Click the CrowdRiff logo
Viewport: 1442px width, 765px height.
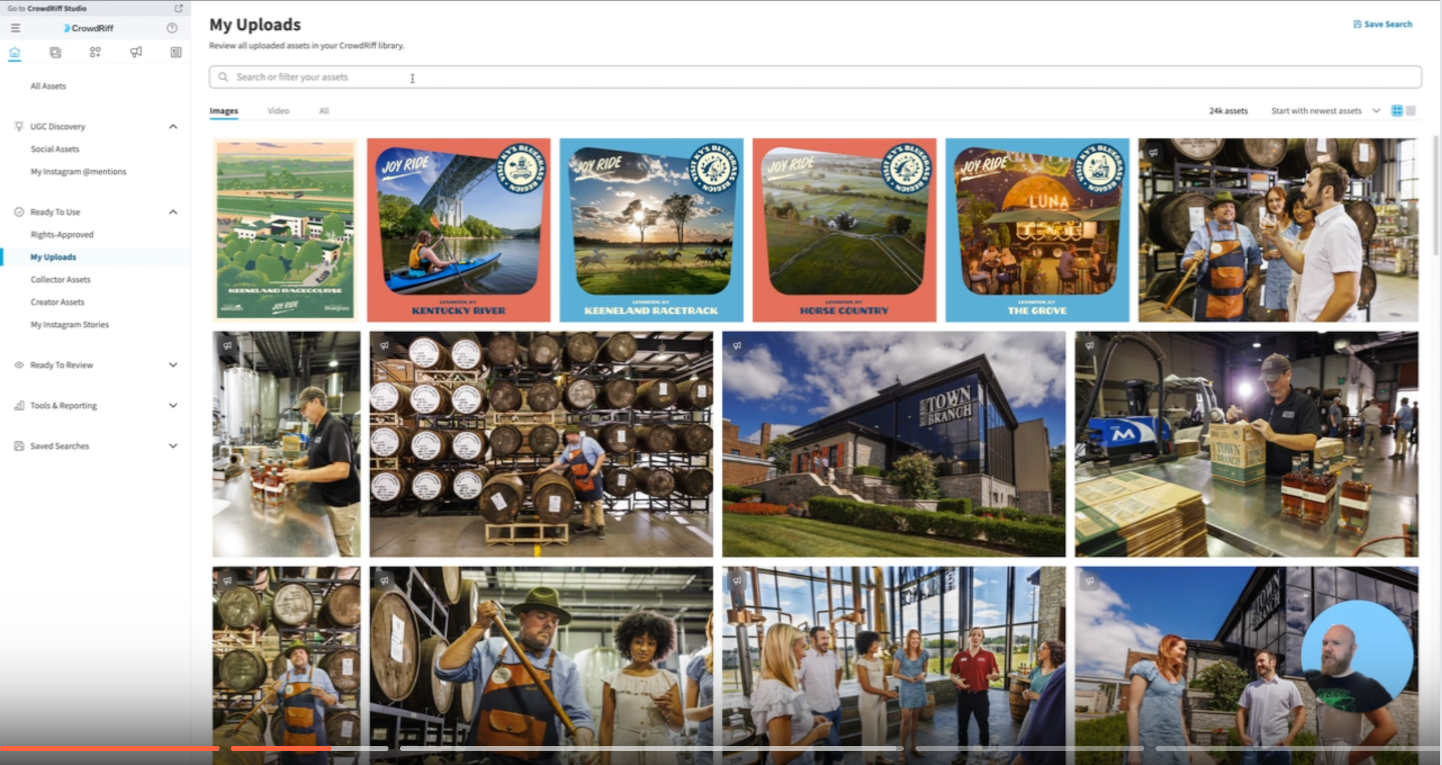(88, 28)
